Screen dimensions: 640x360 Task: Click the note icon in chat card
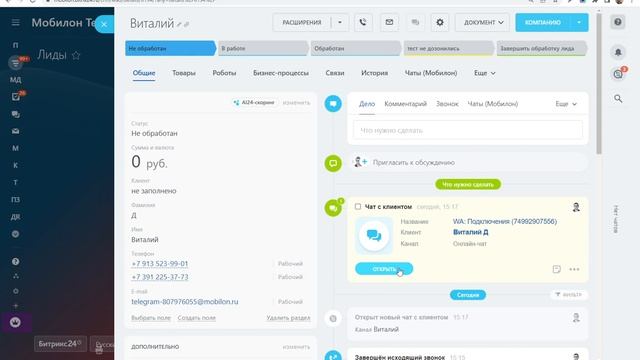[x=556, y=269]
